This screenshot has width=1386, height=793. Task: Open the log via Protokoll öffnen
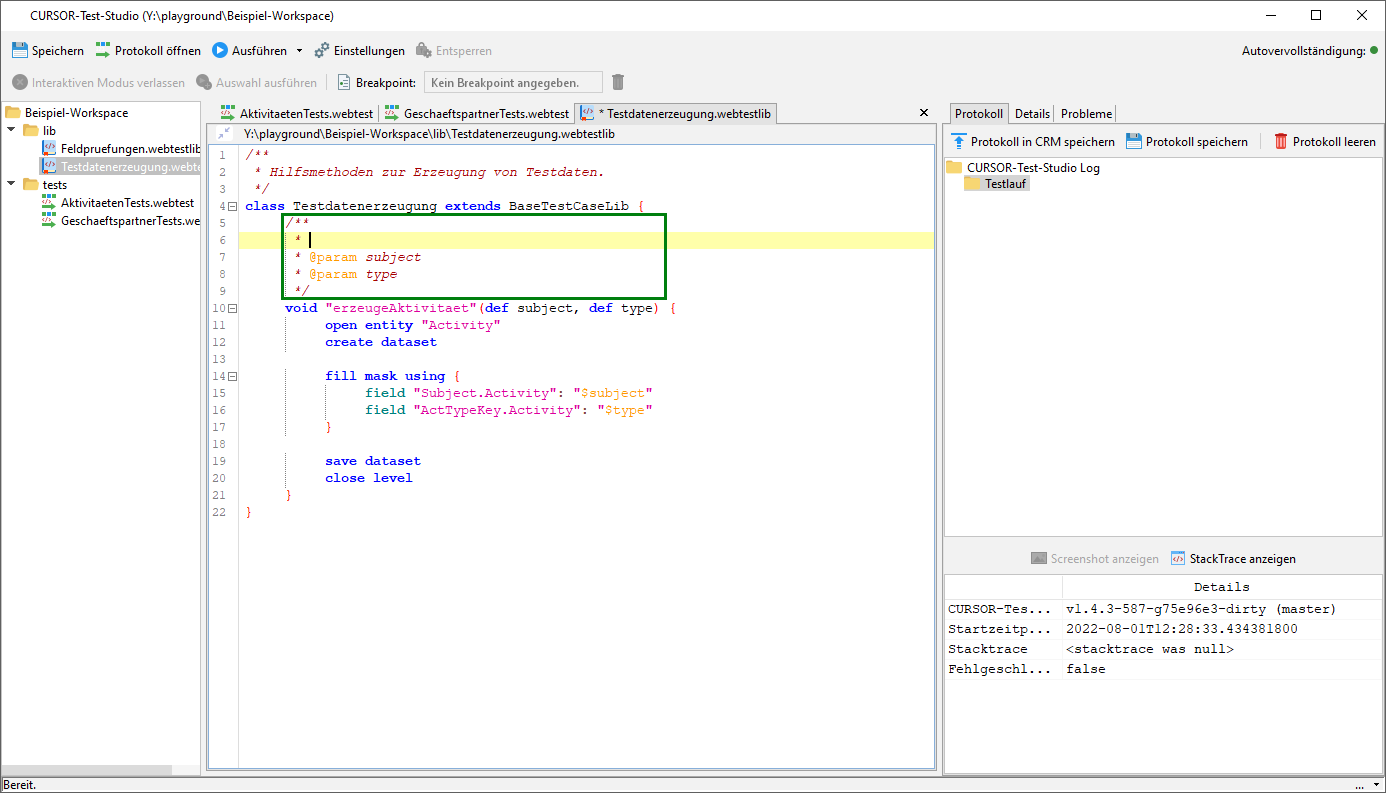point(148,51)
